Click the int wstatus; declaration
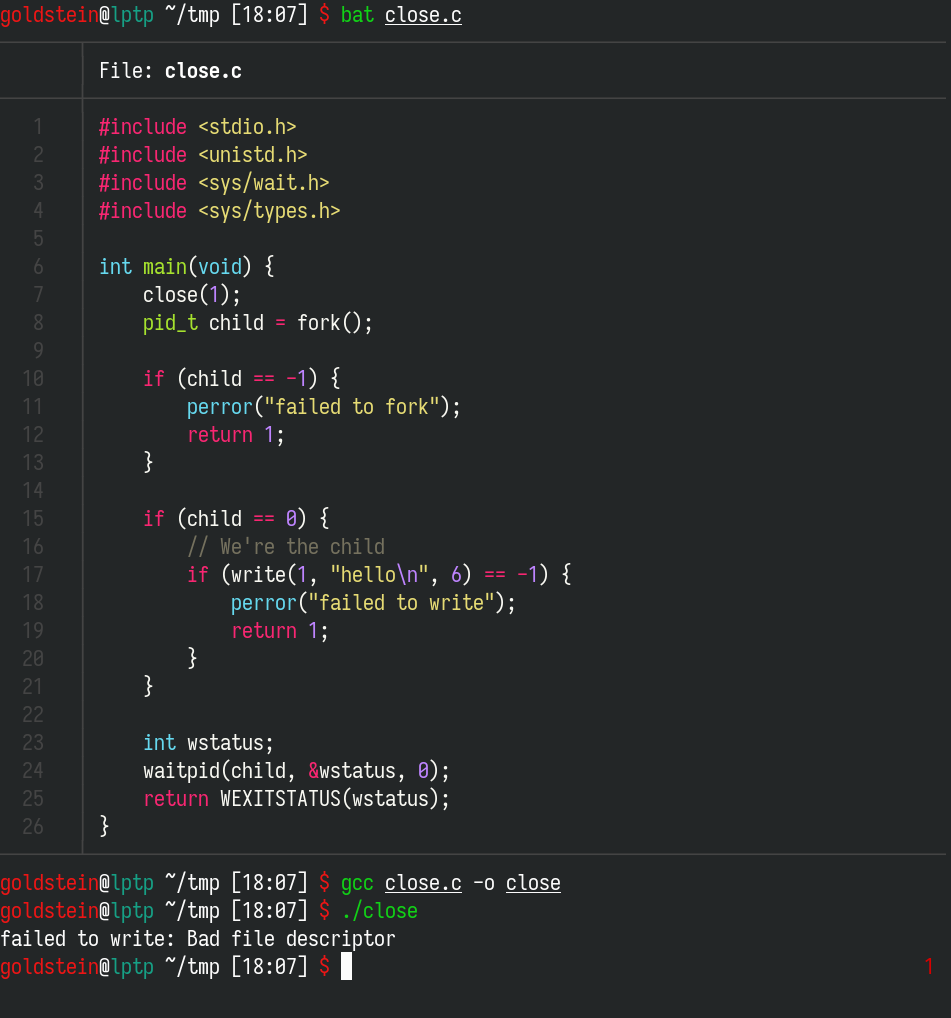This screenshot has width=951, height=1018. pos(208,742)
